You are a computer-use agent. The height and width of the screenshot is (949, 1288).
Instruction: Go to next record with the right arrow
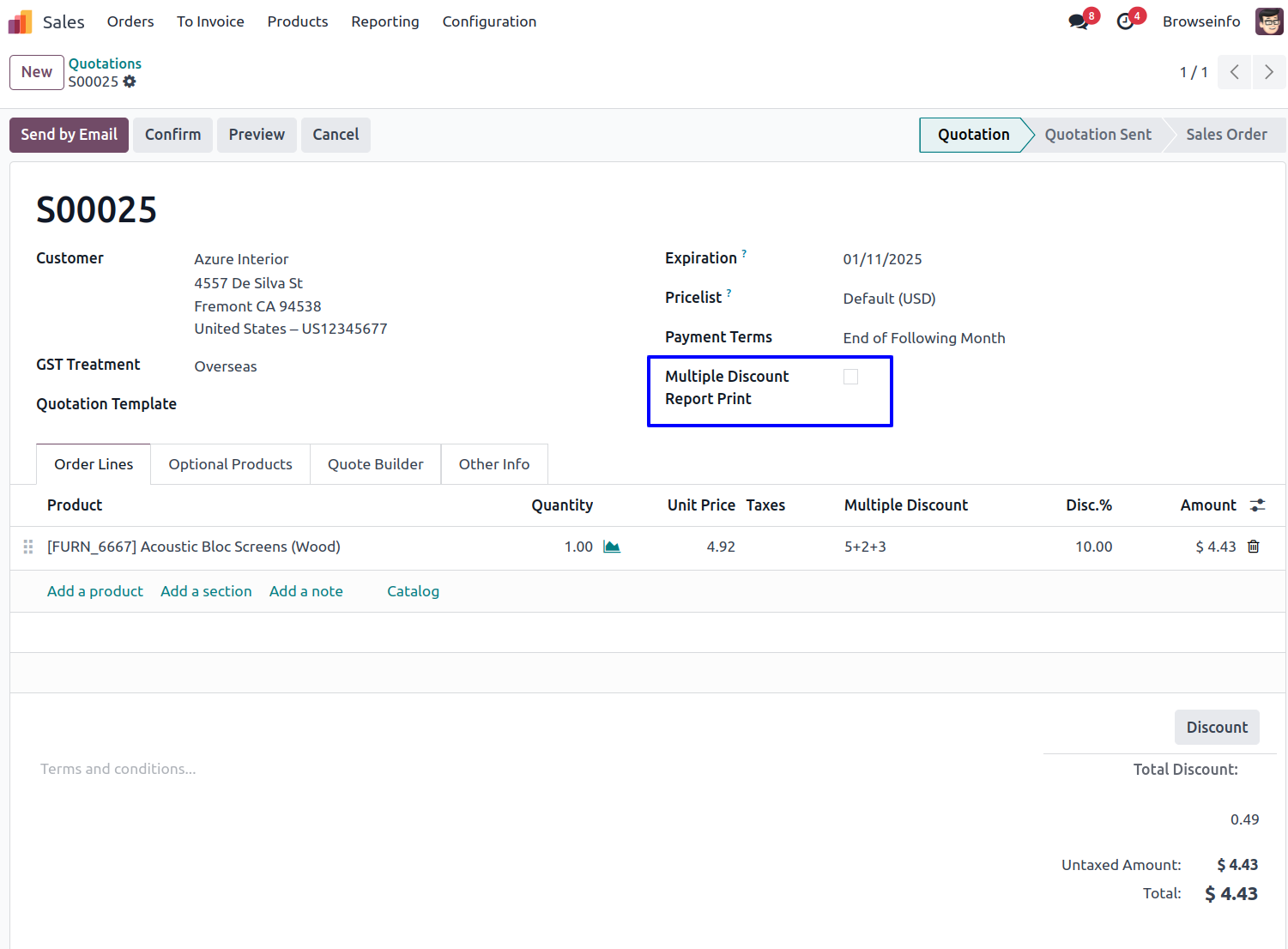[x=1268, y=72]
